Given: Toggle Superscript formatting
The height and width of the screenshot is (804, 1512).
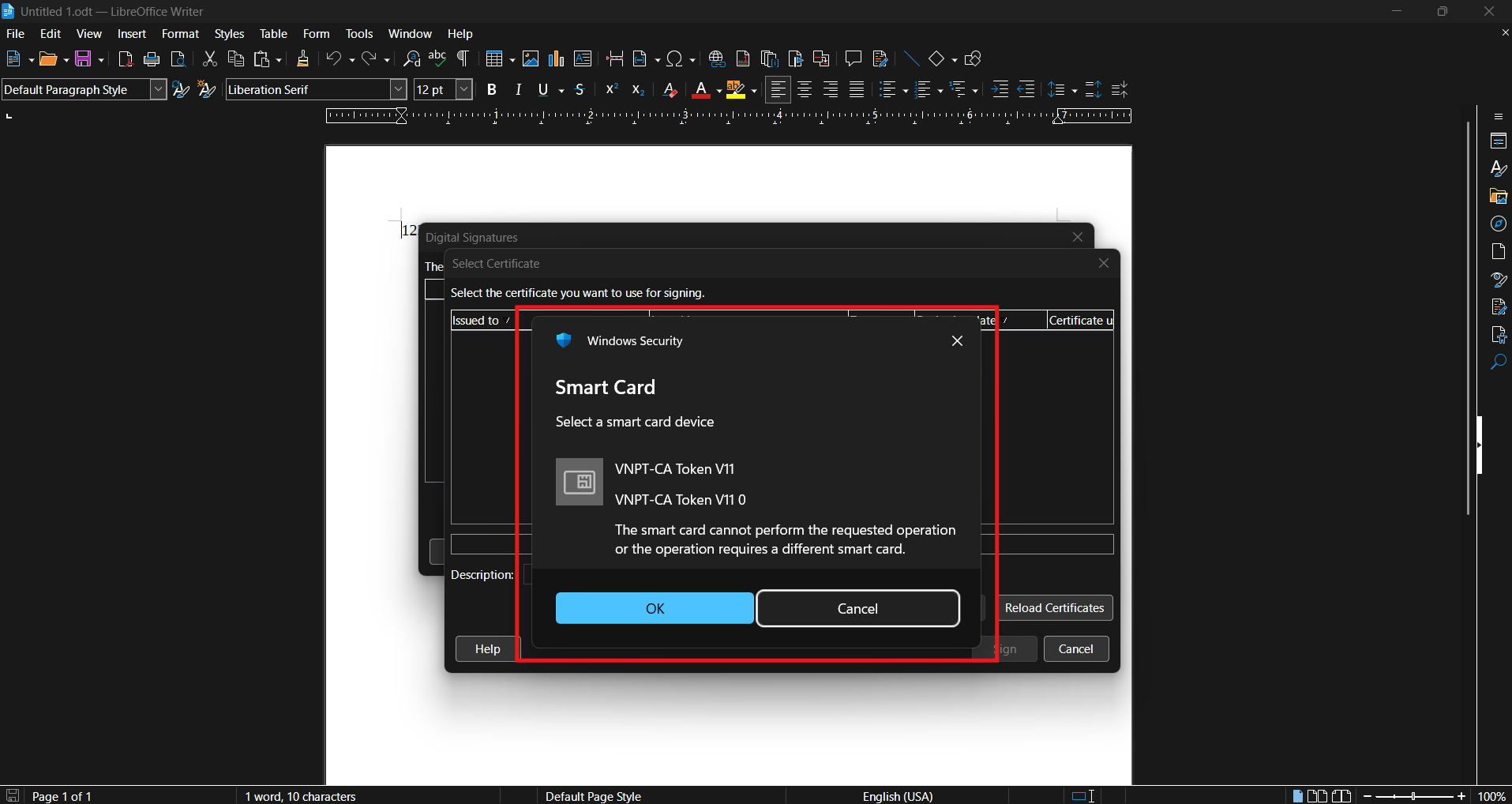Looking at the screenshot, I should (611, 90).
